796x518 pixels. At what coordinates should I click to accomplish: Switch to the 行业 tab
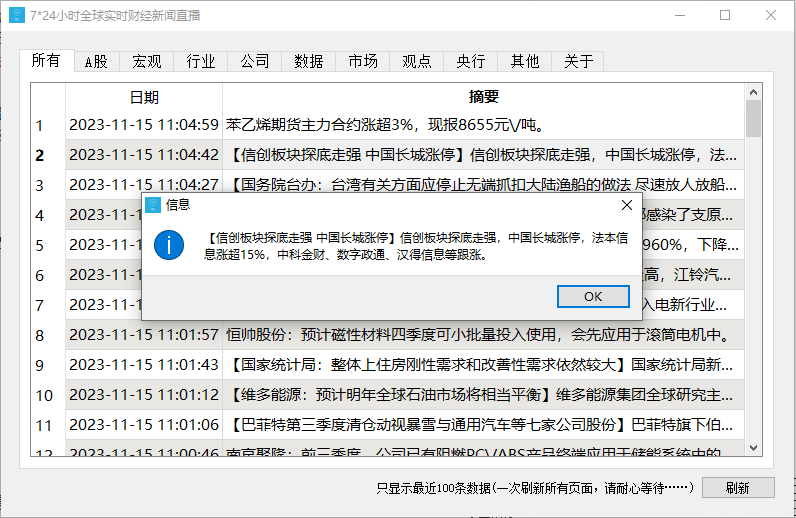click(x=201, y=61)
